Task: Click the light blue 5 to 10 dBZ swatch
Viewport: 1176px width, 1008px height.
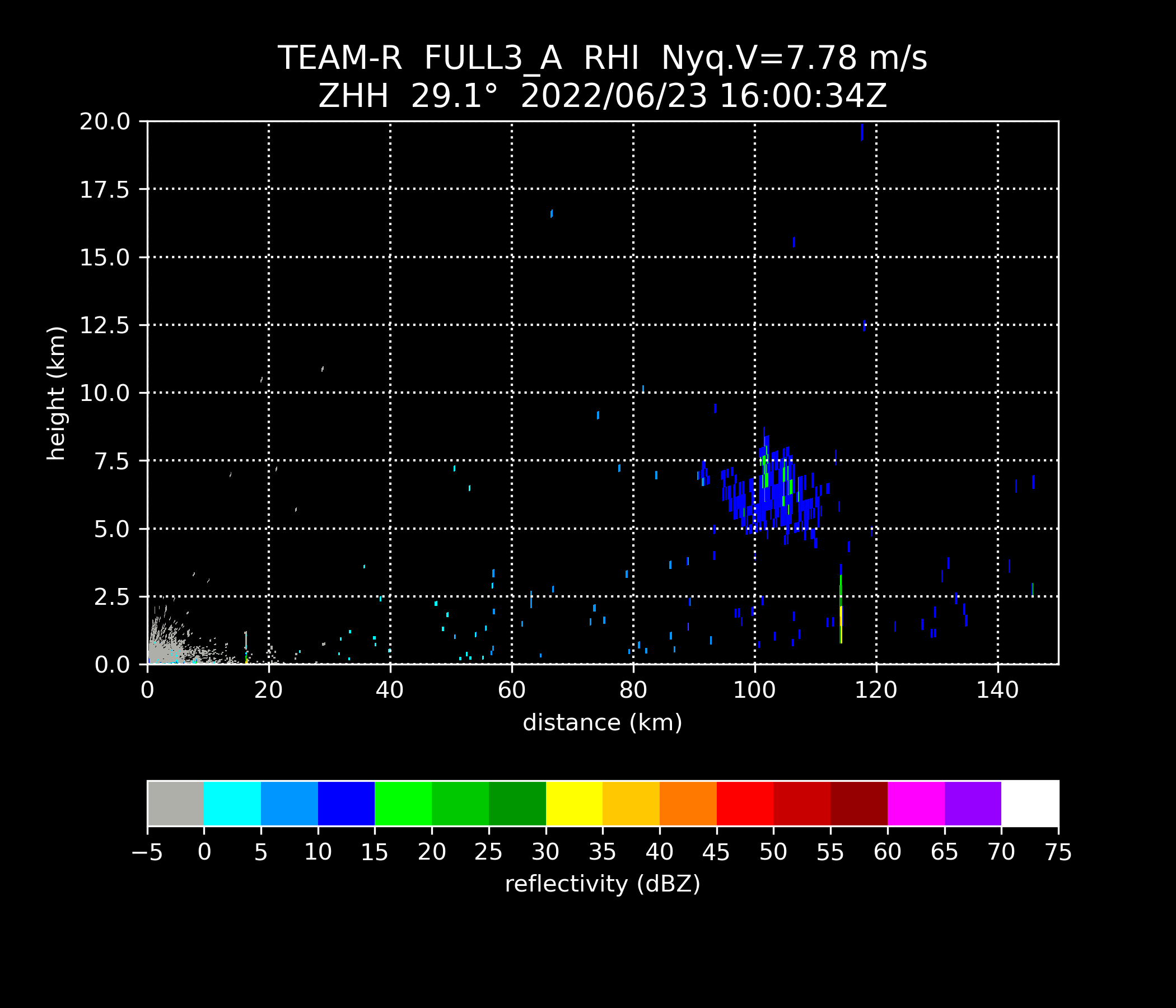Action: tap(290, 803)
